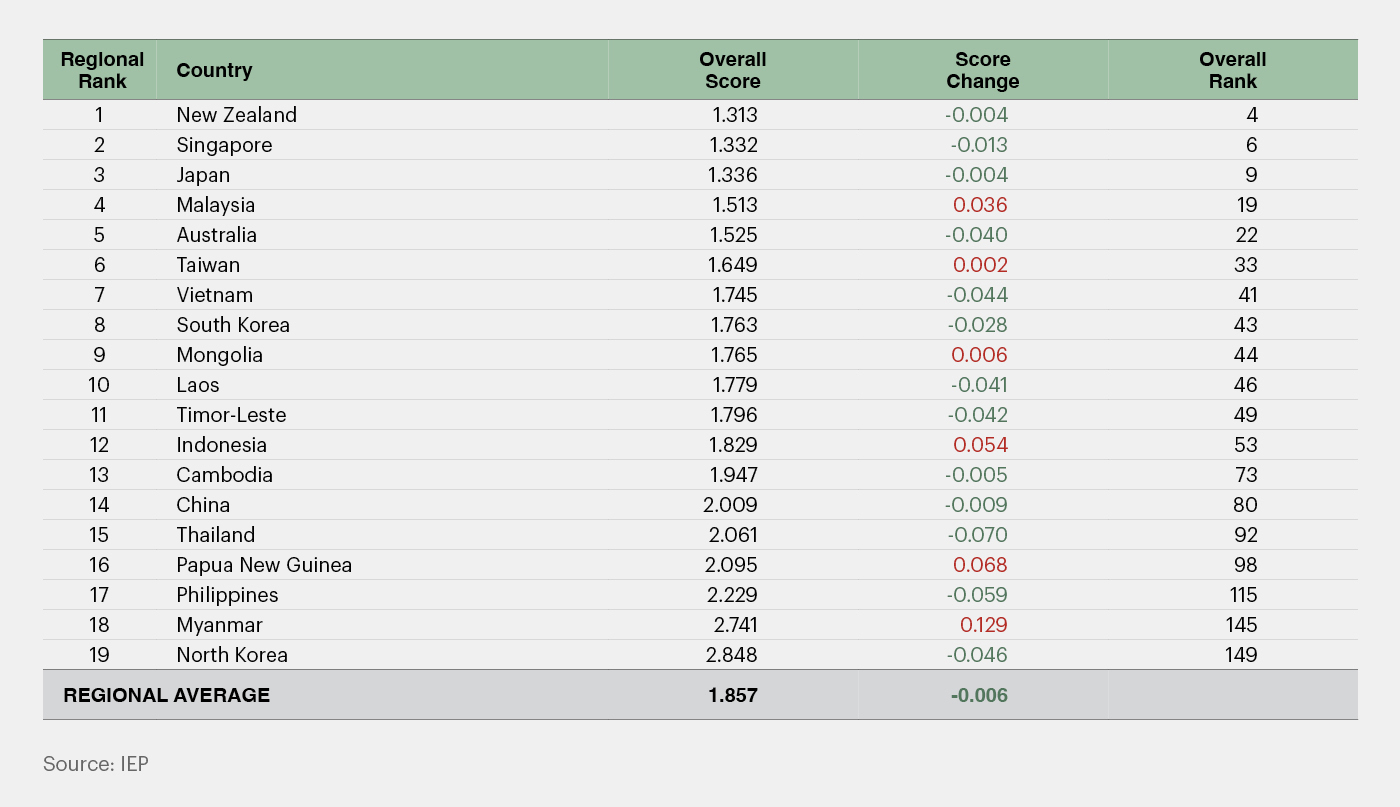Click Thailand's score change -0.070
Image resolution: width=1400 pixels, height=807 pixels.
[x=977, y=535]
